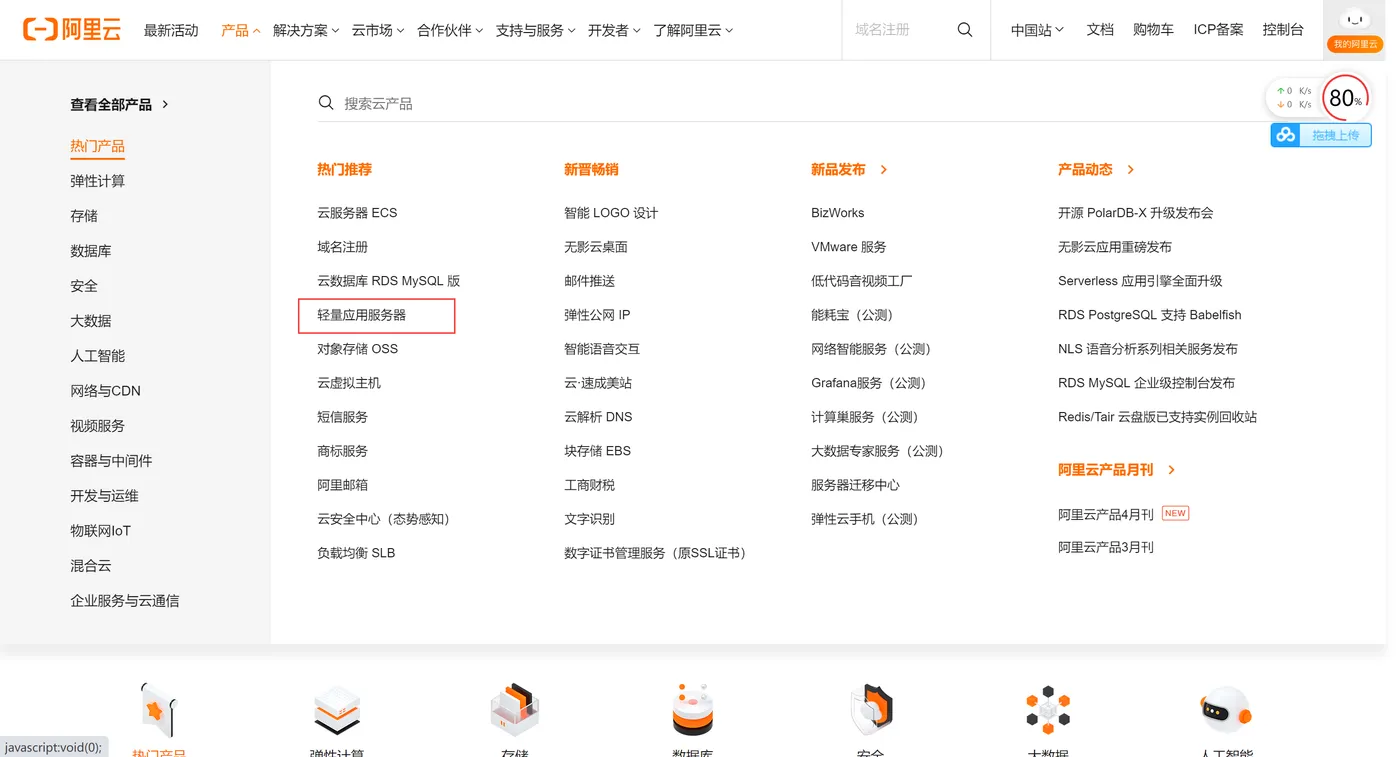Image resolution: width=1400 pixels, height=757 pixels.
Task: Click the search magnifier in domain box
Action: (x=965, y=30)
